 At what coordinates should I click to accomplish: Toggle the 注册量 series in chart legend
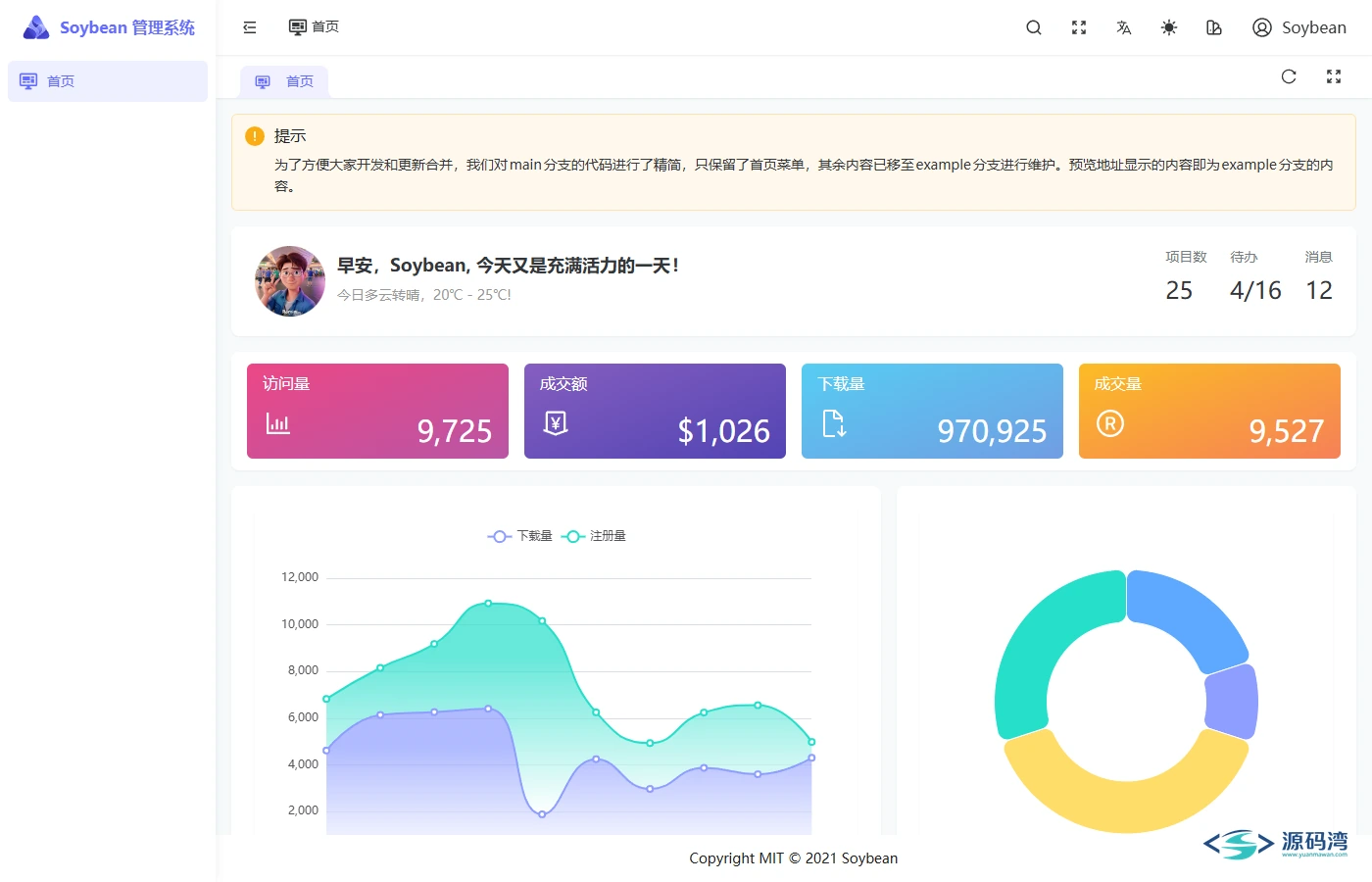pyautogui.click(x=594, y=536)
